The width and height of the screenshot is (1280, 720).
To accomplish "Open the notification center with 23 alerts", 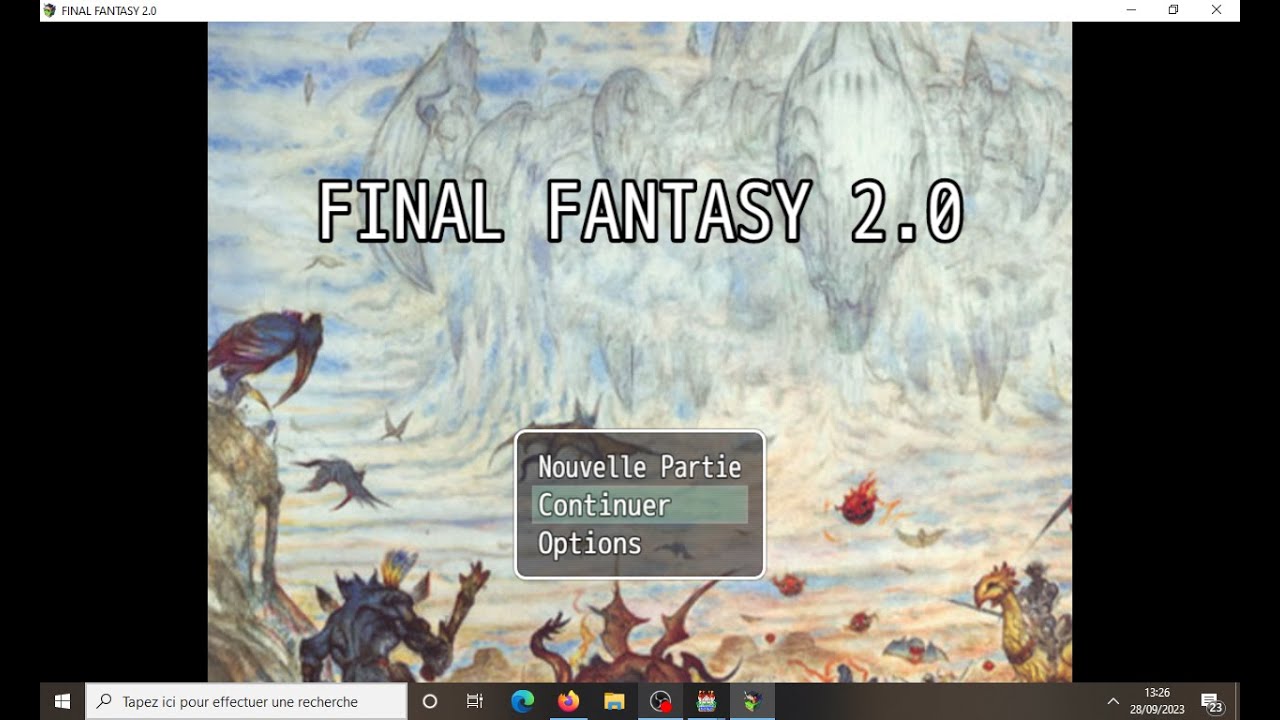I will tap(1211, 702).
